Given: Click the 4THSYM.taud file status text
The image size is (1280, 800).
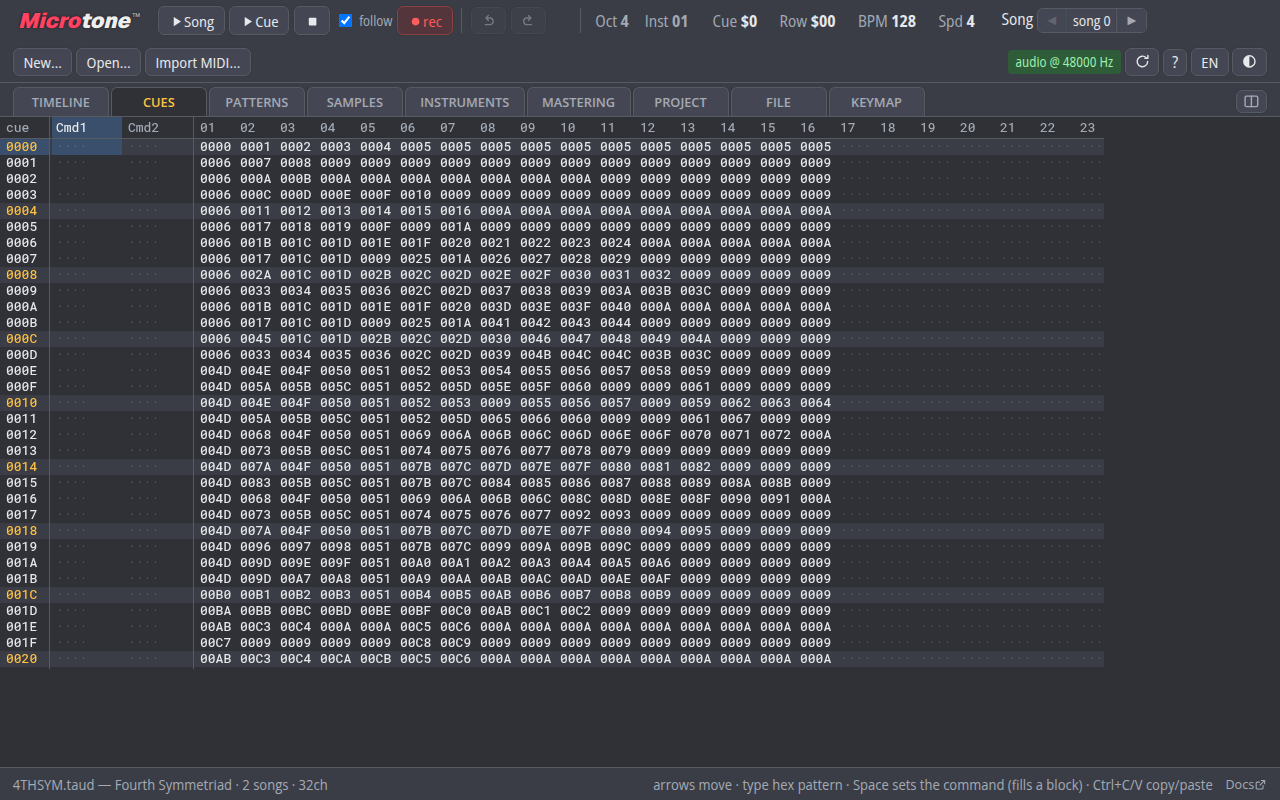Looking at the screenshot, I should click(170, 785).
